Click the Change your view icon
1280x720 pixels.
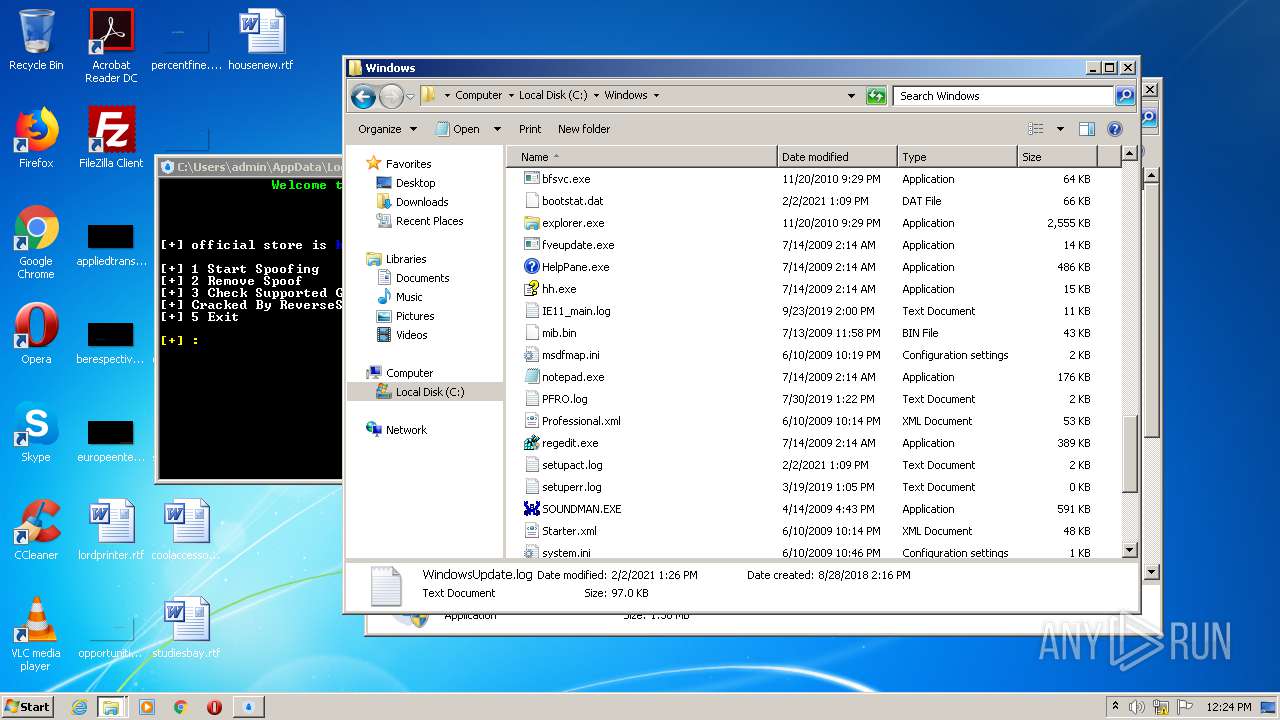click(x=1036, y=129)
